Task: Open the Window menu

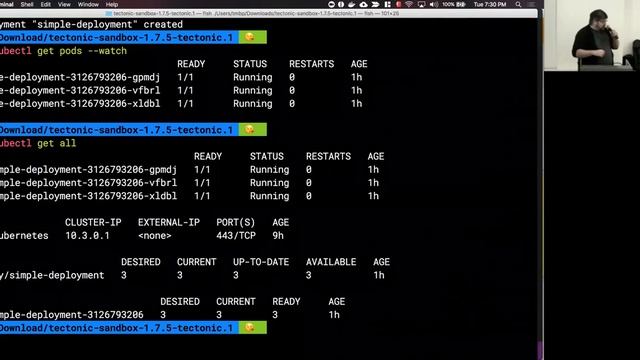Action: point(88,4)
